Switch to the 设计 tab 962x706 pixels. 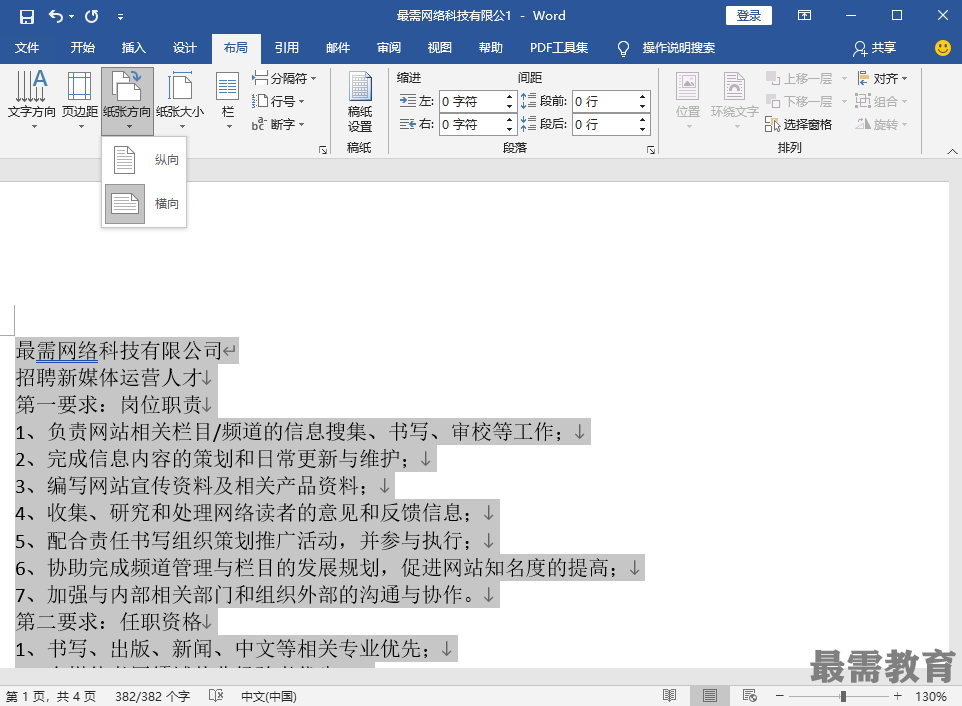(184, 48)
